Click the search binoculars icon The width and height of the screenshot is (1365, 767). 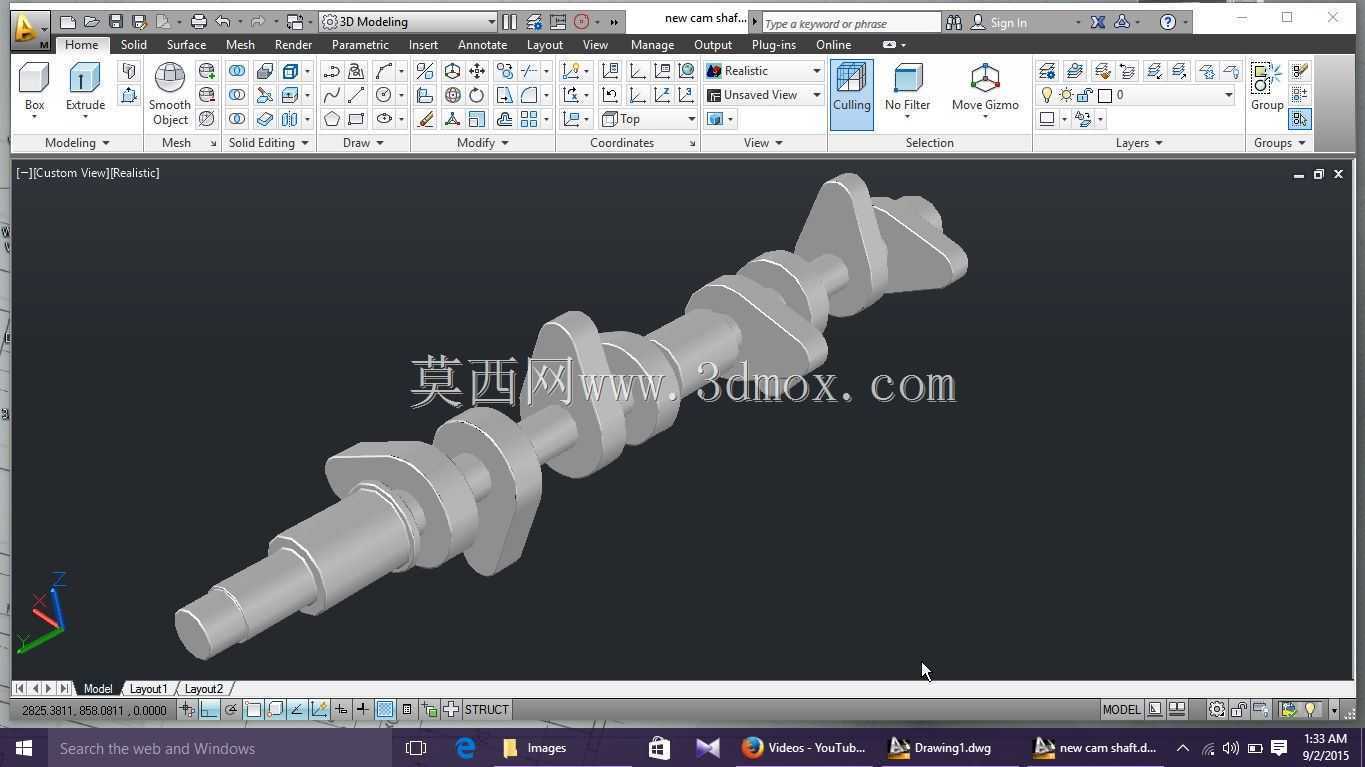pyautogui.click(x=954, y=22)
